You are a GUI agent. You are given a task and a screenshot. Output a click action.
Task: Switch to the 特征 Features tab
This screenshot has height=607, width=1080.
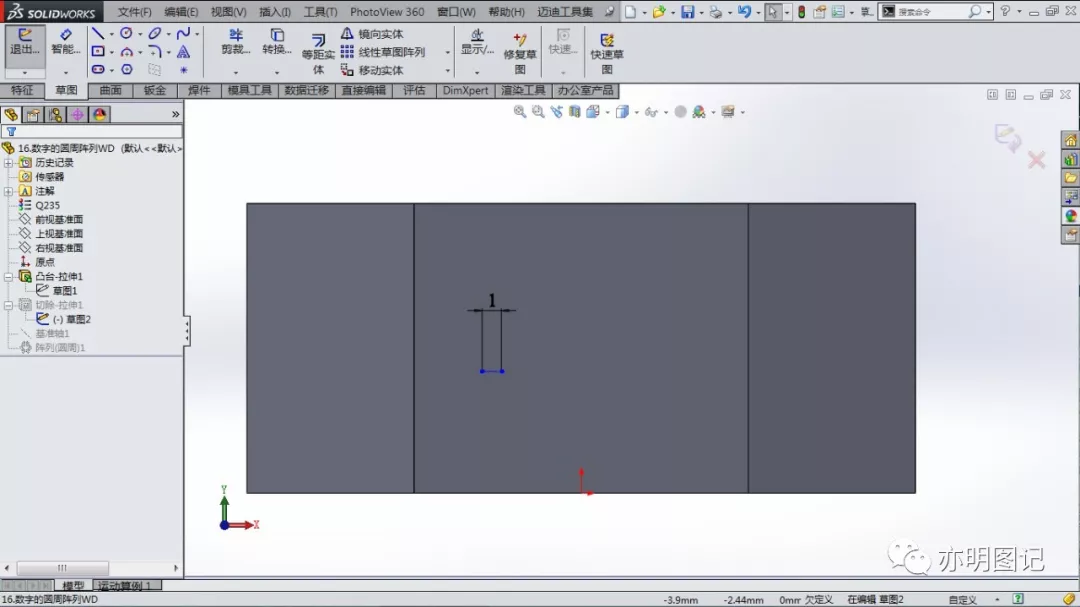point(21,90)
